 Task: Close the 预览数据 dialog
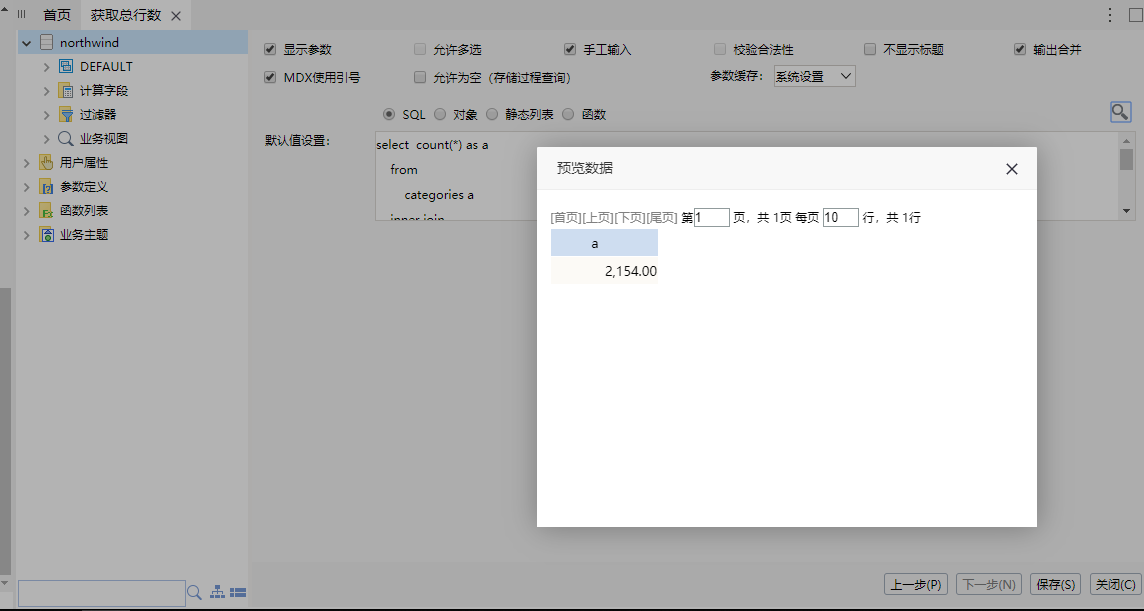(1011, 169)
